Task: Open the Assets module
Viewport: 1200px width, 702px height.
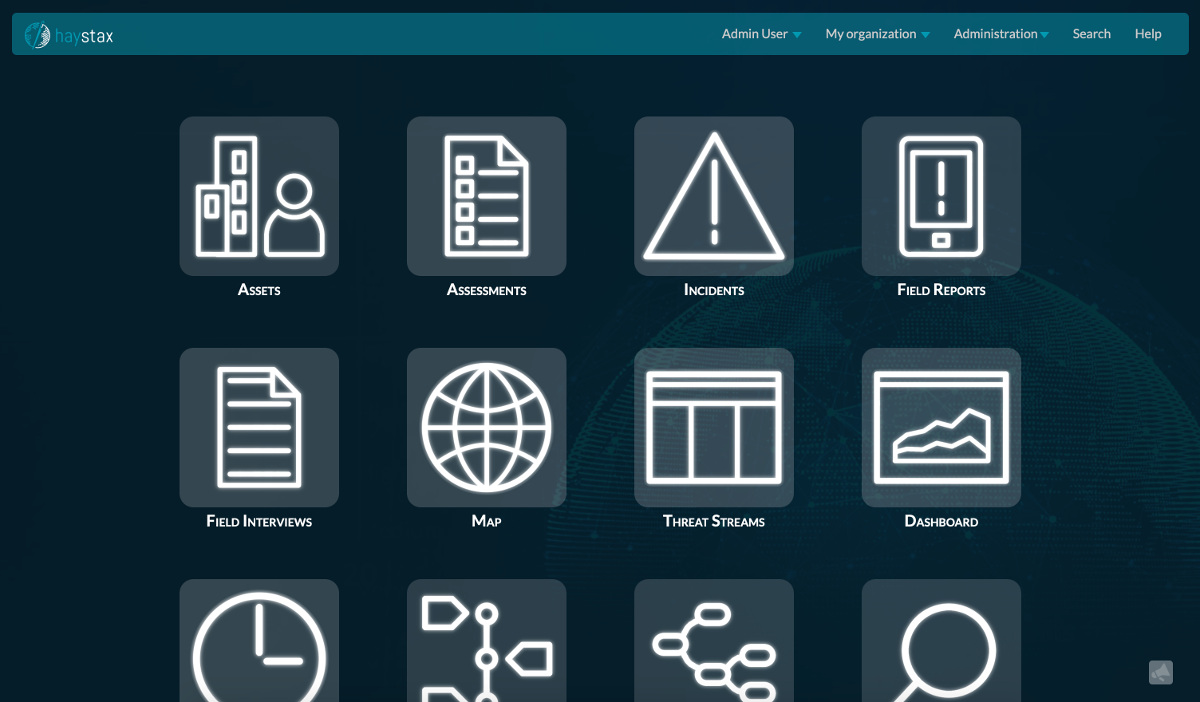Action: 259,196
